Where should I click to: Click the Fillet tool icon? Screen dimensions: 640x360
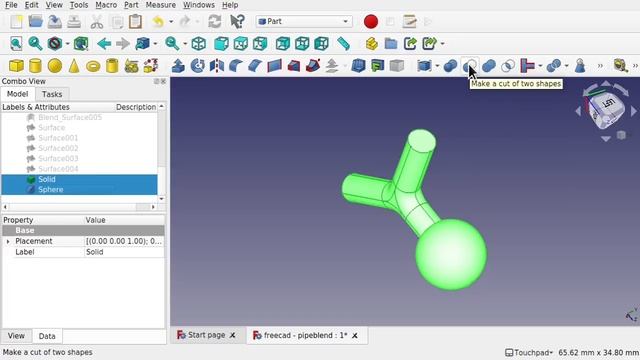coord(236,66)
